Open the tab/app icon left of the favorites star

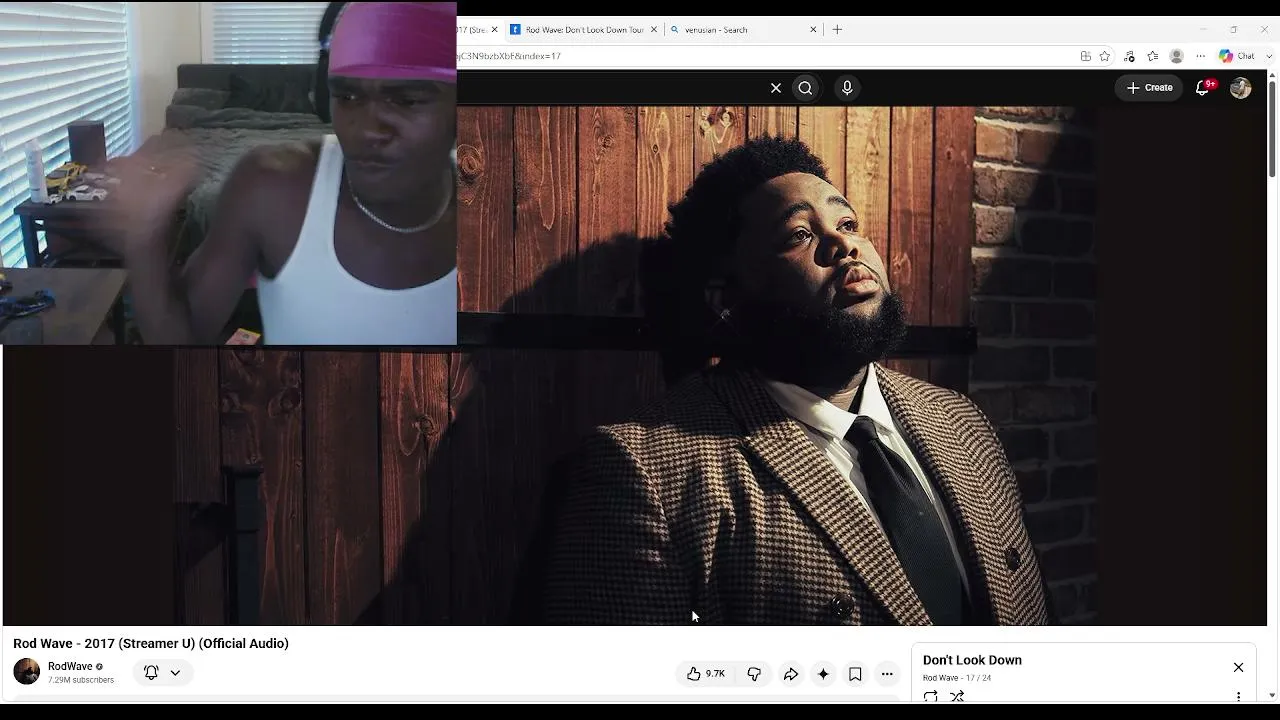(1085, 56)
